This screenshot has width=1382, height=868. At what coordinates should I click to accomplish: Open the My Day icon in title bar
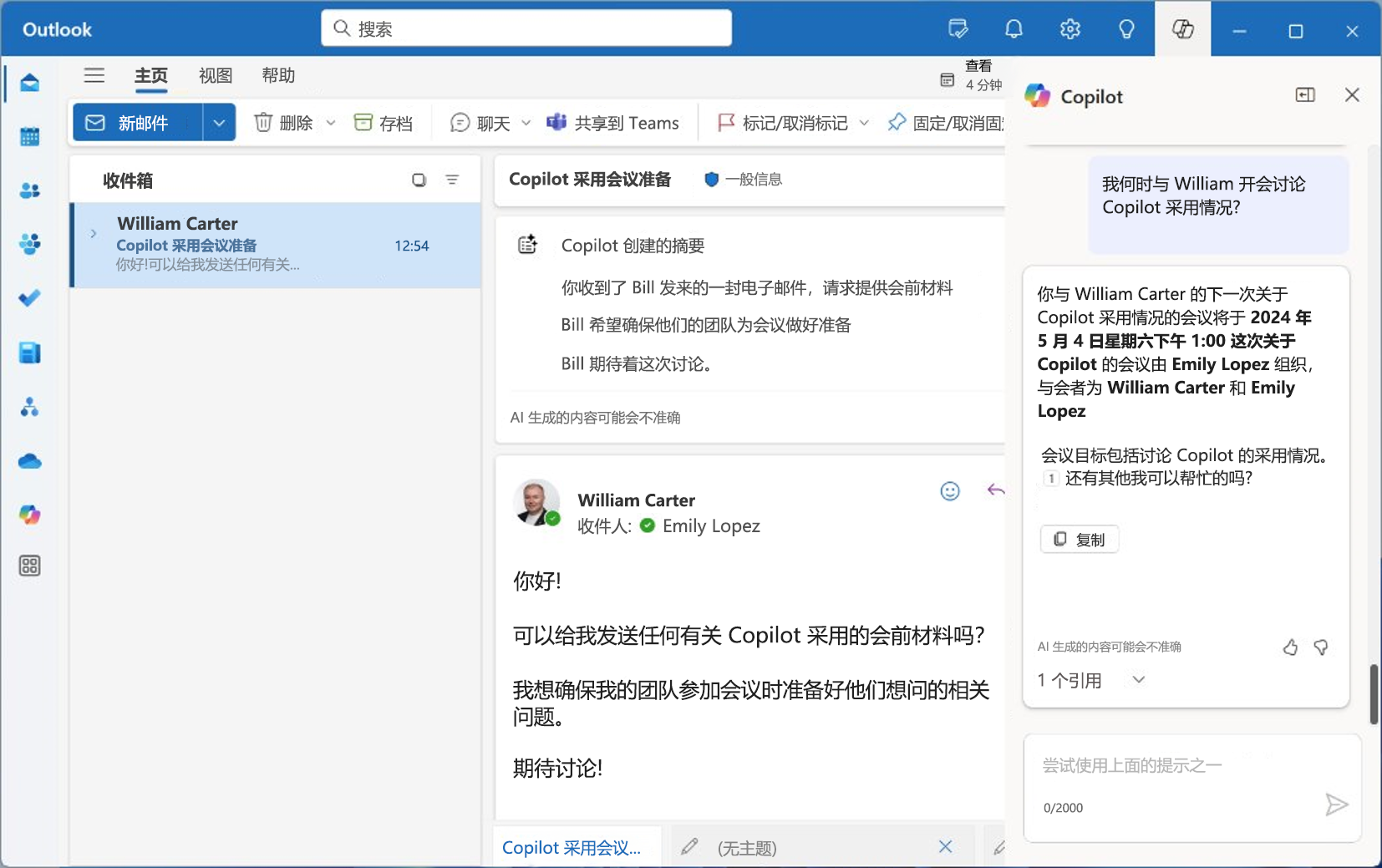pos(958,29)
